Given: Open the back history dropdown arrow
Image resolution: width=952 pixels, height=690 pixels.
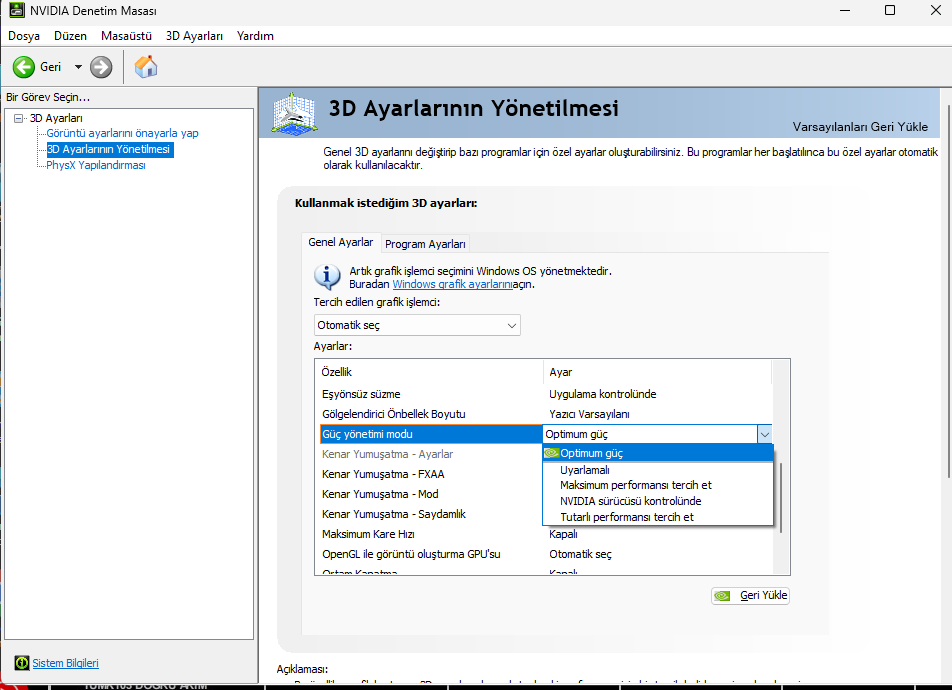Looking at the screenshot, I should click(x=78, y=67).
